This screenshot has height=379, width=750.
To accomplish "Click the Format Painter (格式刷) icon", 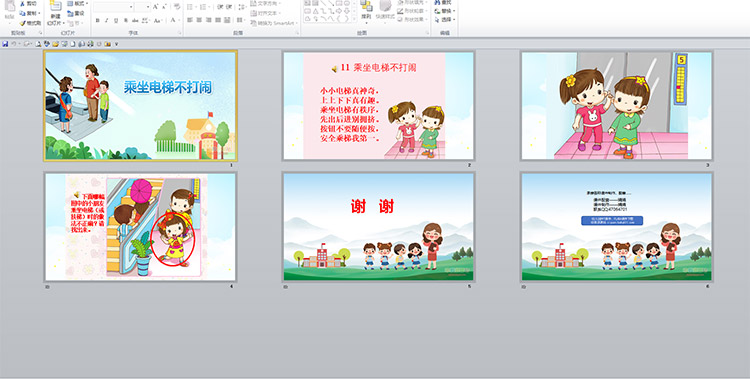I will pos(22,23).
